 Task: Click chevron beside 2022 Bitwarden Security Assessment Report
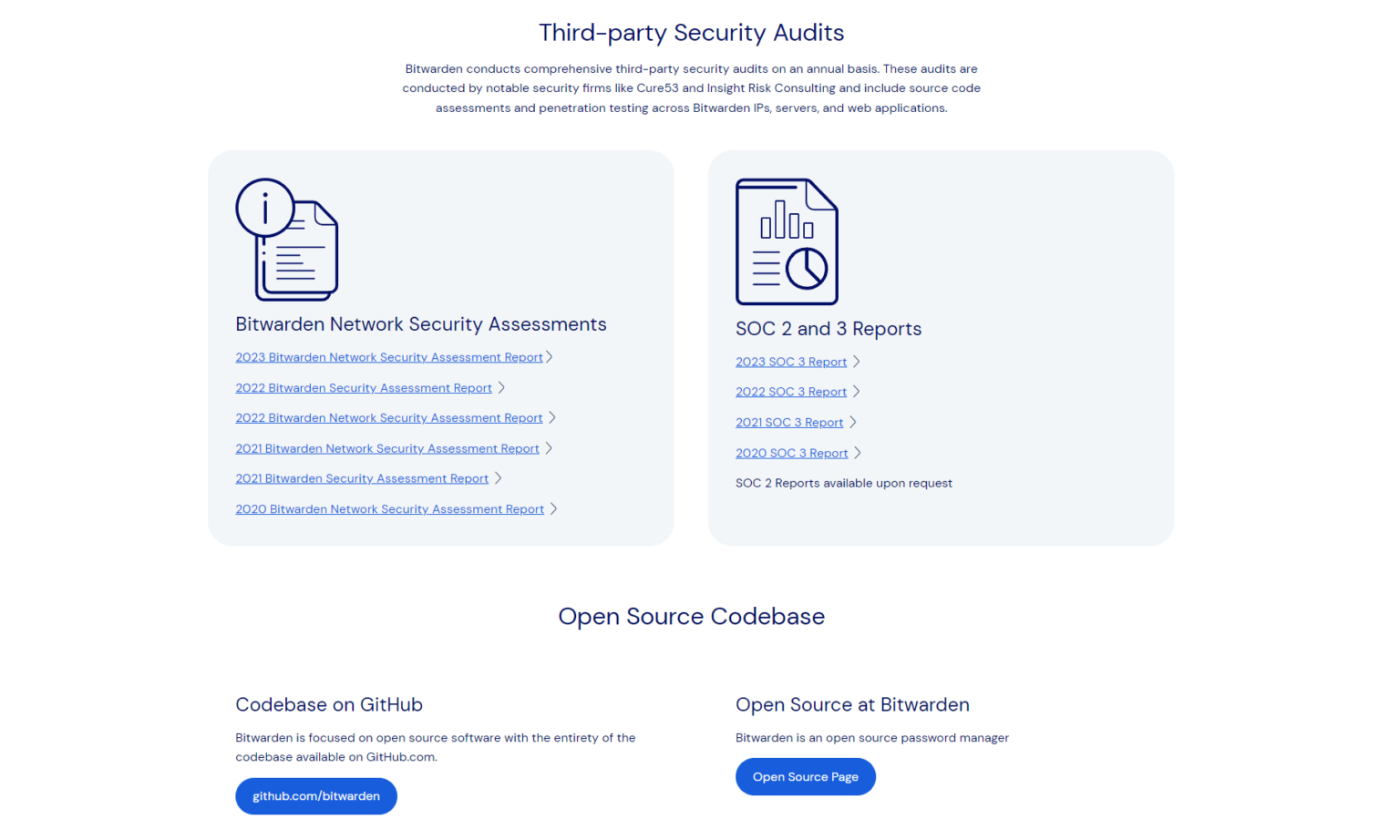point(501,387)
